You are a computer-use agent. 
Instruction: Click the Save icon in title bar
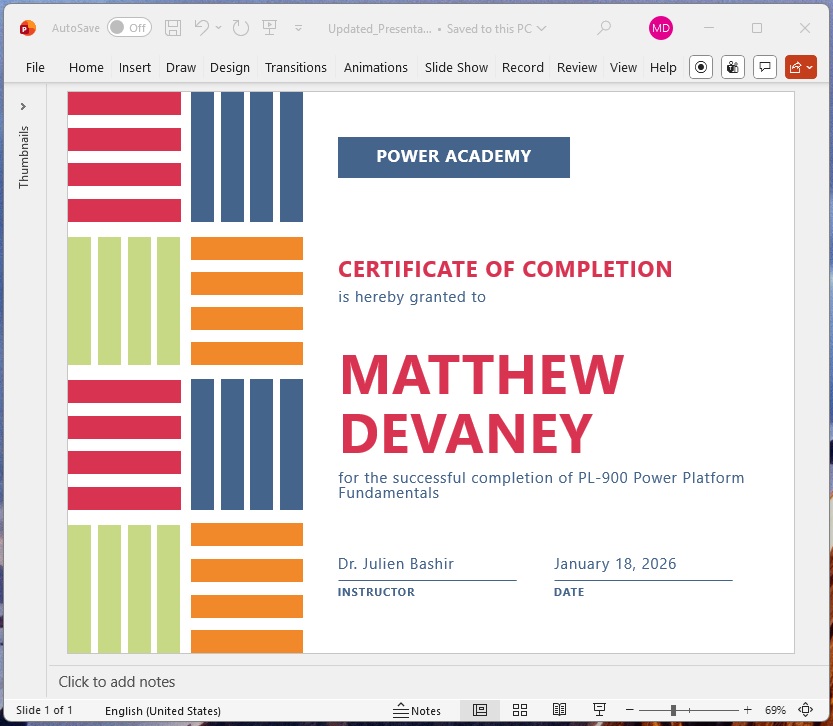pyautogui.click(x=173, y=28)
